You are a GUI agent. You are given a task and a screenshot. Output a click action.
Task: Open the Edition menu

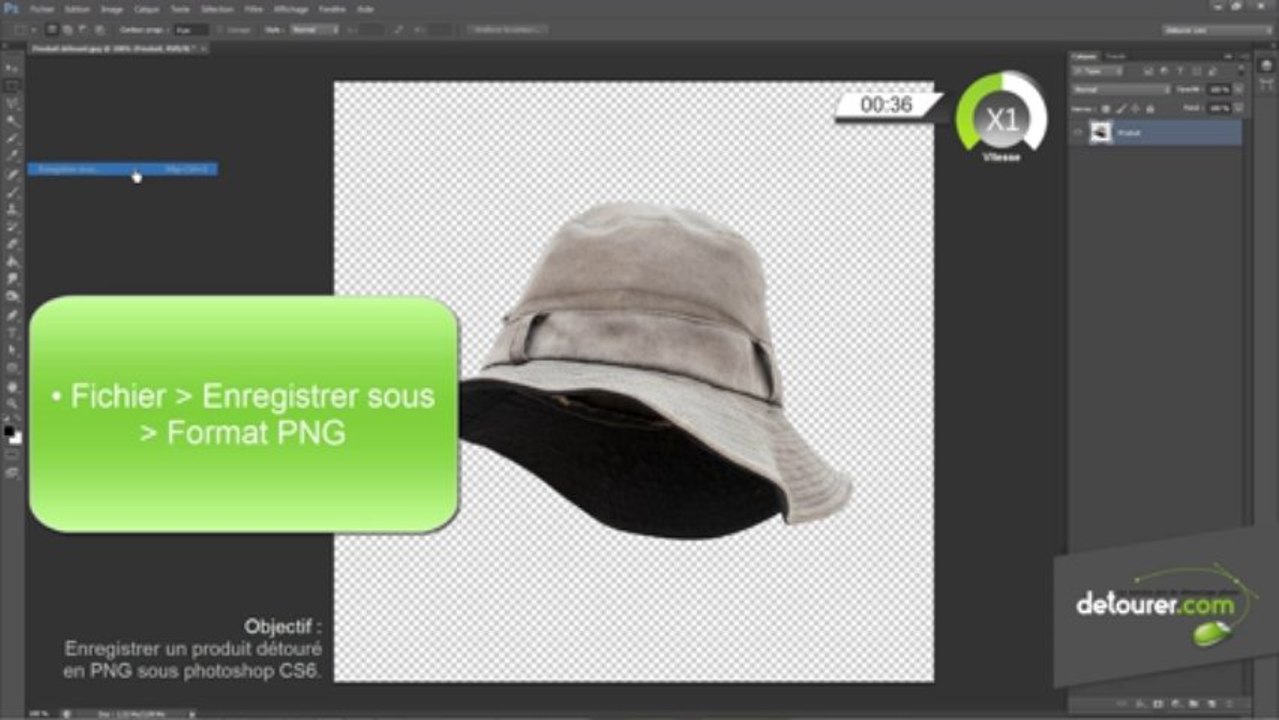click(76, 9)
